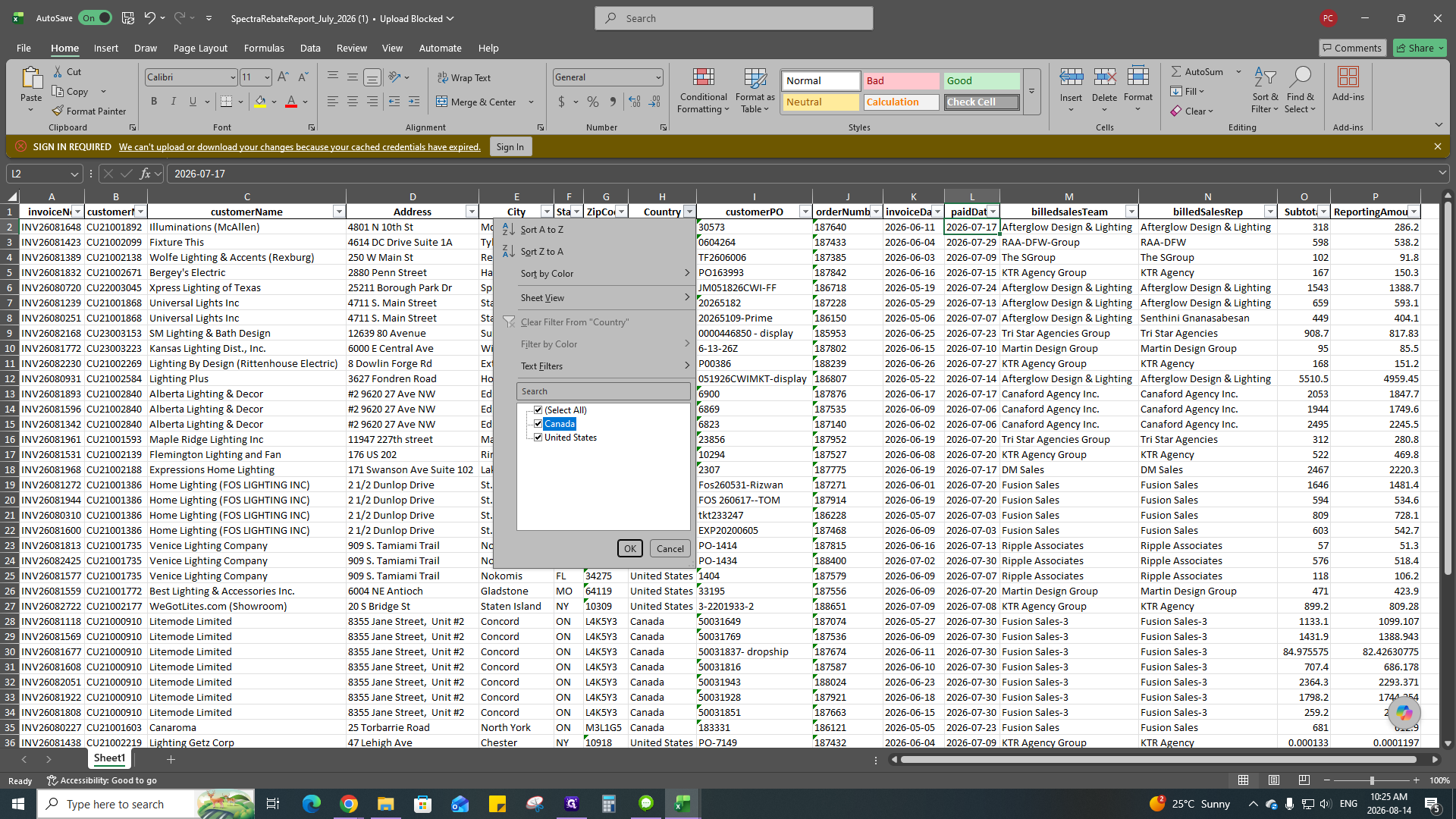Open the Data ribbon tab
1456x819 pixels.
coord(310,48)
